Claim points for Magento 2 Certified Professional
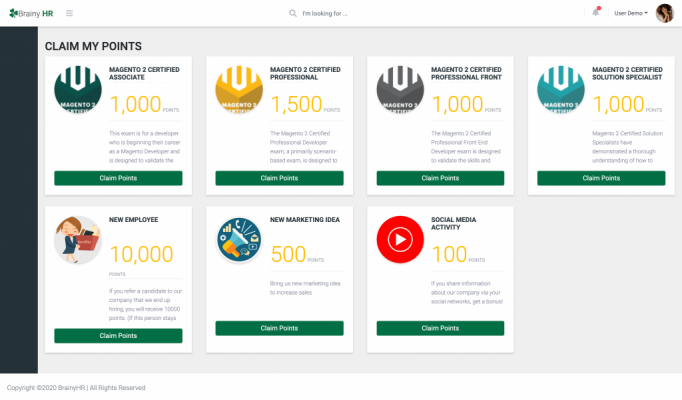Viewport: 682px width, 400px height. click(x=279, y=178)
